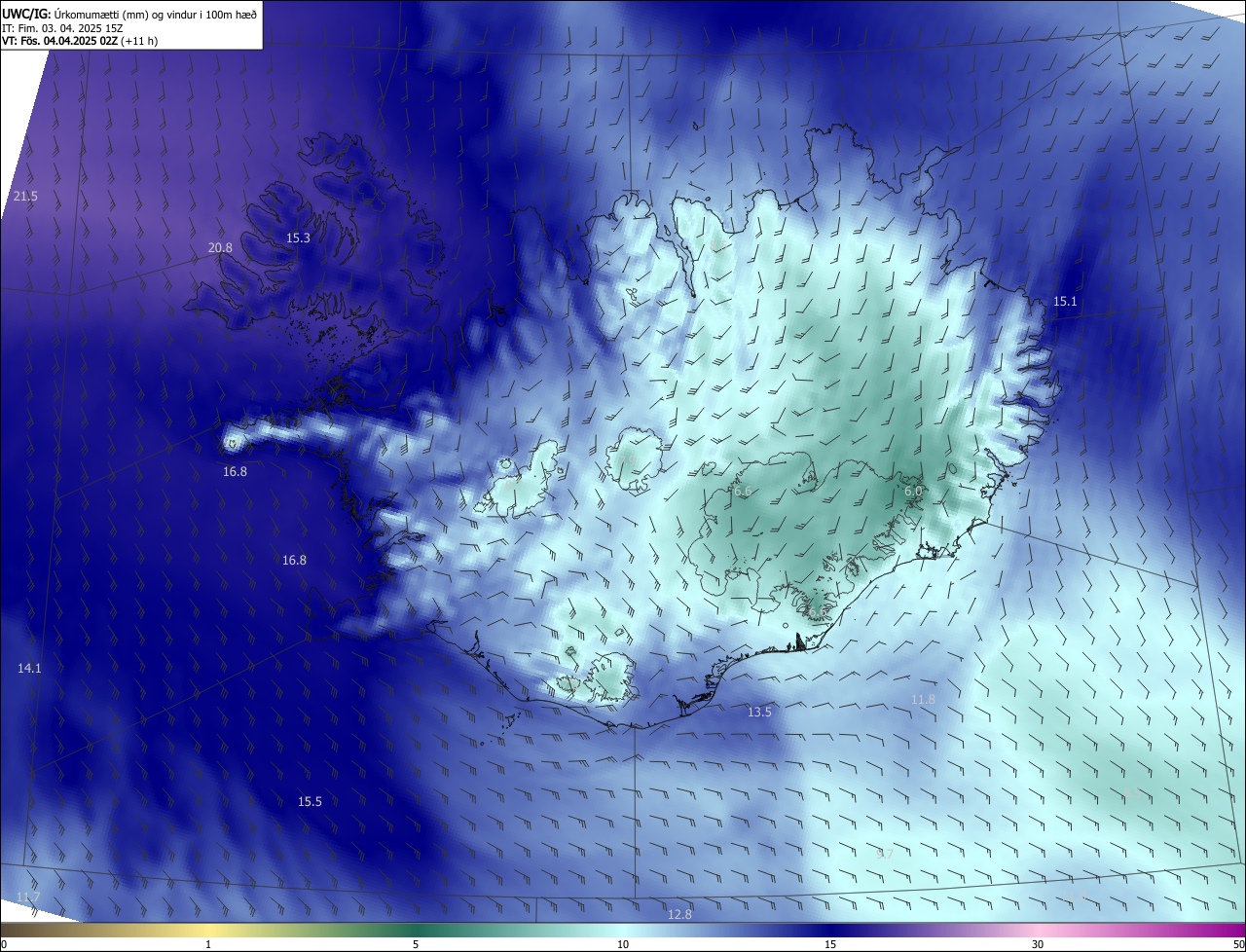This screenshot has height=952, width=1246.
Task: Click the colour bar tick label 1
Action: click(208, 945)
